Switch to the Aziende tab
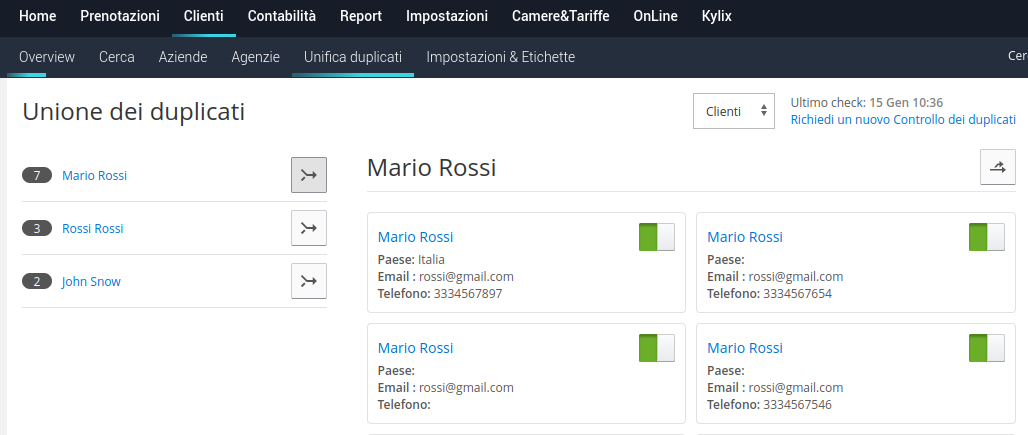This screenshot has height=435, width=1028. pos(183,57)
